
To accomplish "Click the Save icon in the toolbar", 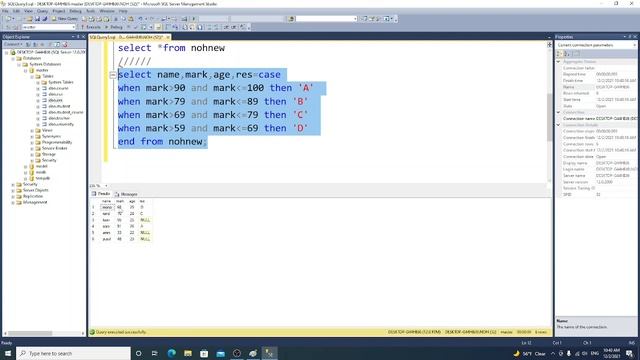I will pos(37,19).
